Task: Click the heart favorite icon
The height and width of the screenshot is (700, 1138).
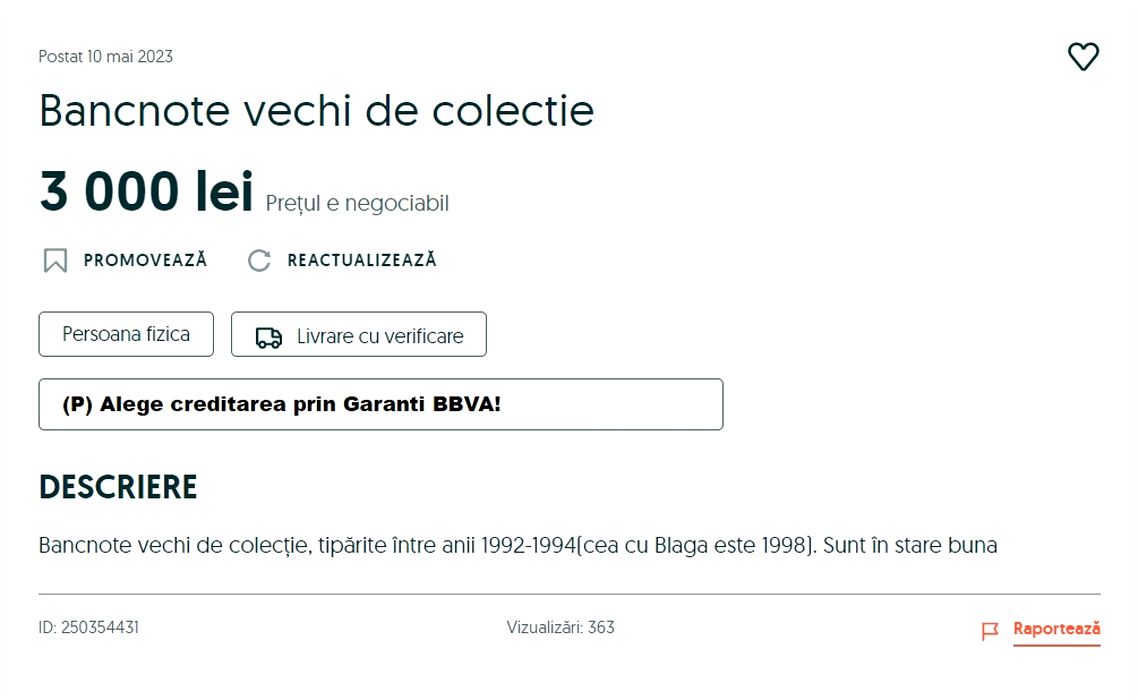Action: (x=1083, y=57)
